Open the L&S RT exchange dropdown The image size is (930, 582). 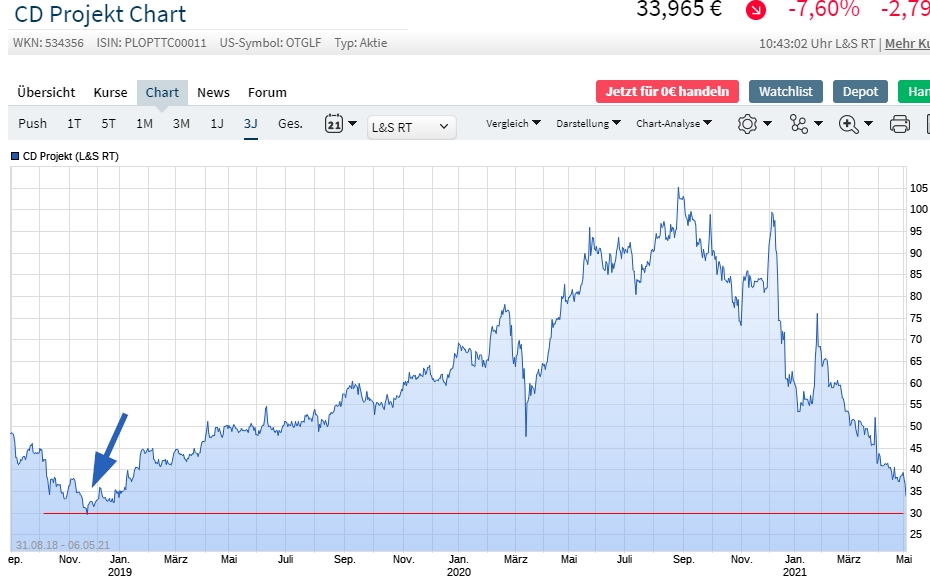click(x=411, y=127)
